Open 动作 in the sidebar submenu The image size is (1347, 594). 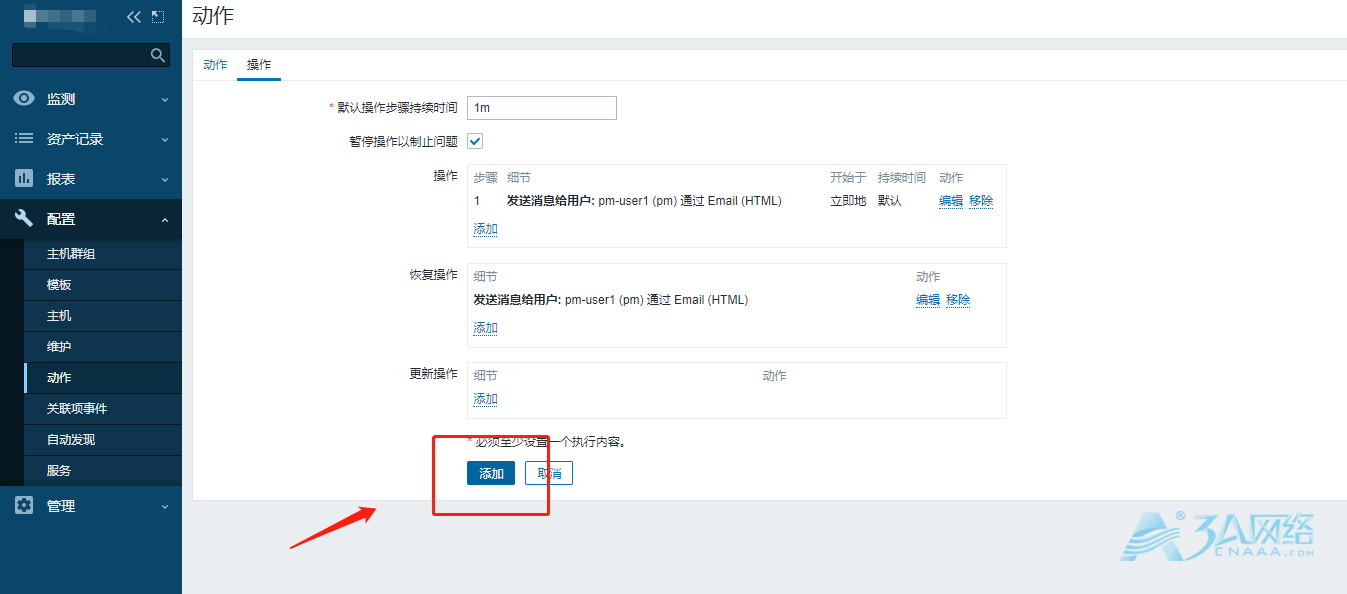pyautogui.click(x=102, y=378)
